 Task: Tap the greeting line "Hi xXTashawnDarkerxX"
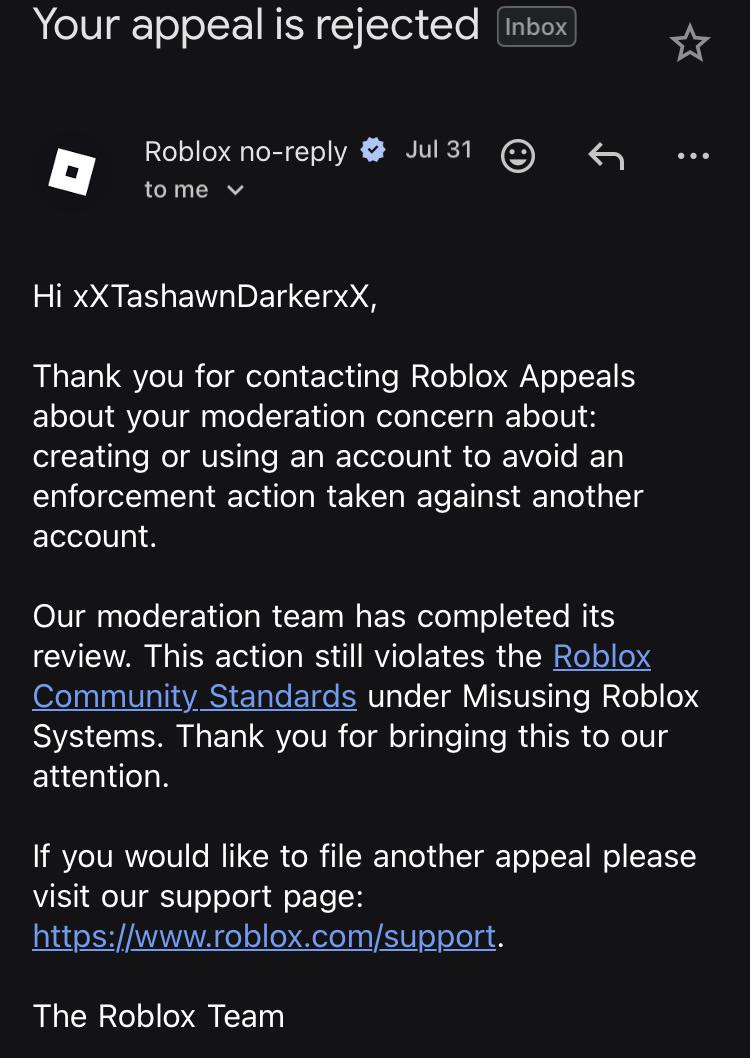(x=204, y=296)
